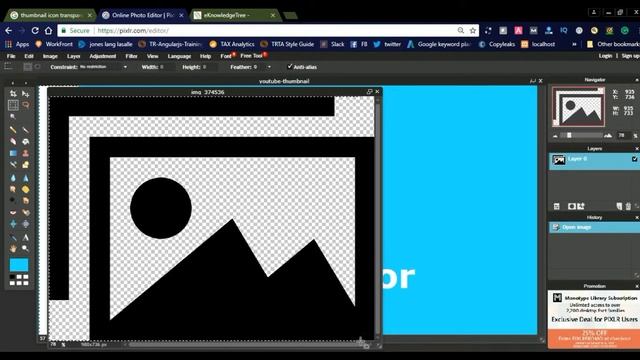Image resolution: width=640 pixels, height=360 pixels.
Task: Switch to the thumbnail icon transparent tab
Action: [51, 15]
